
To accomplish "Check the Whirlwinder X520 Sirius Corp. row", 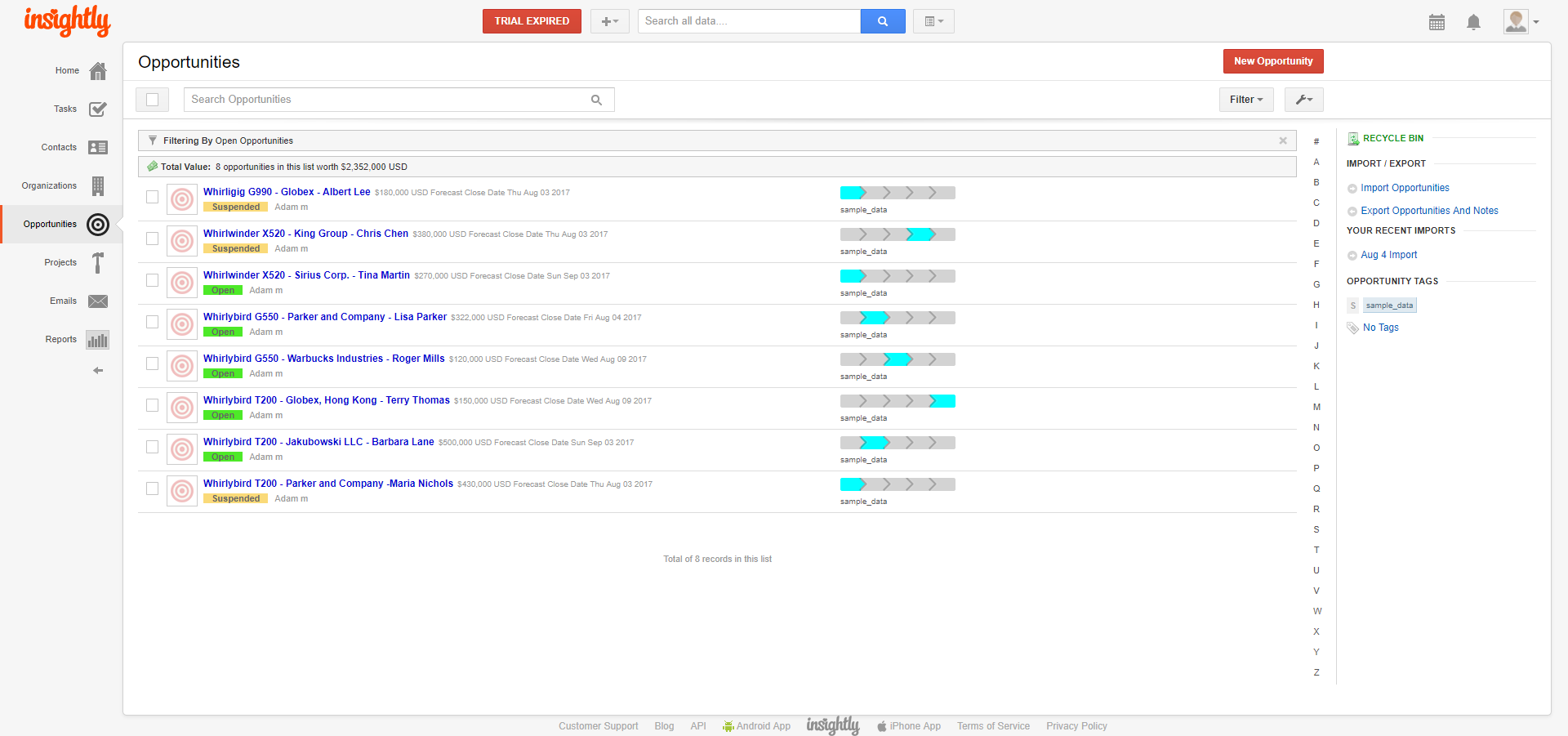I will [152, 280].
